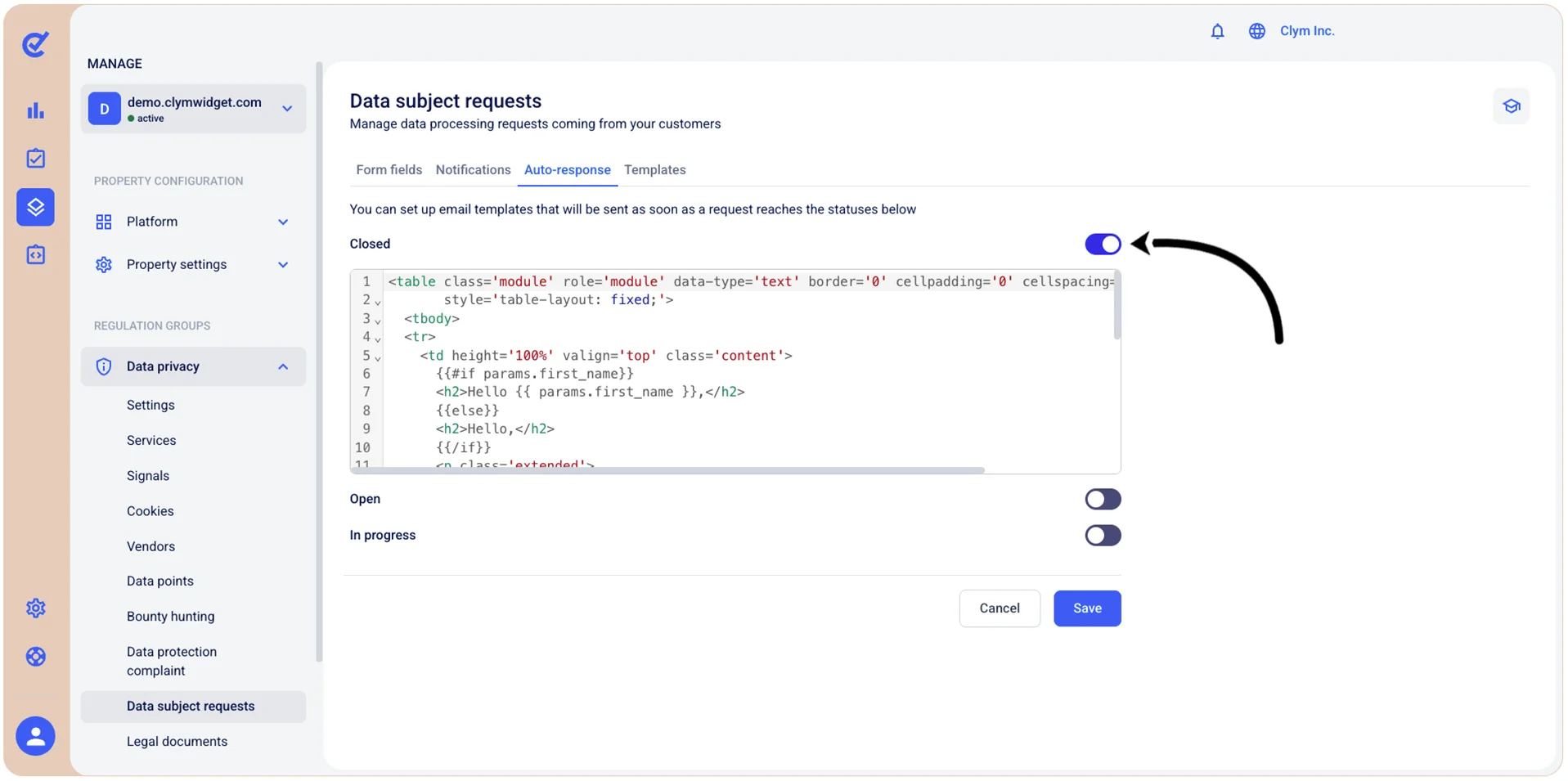Enable the Open auto-response toggle

coord(1103,499)
